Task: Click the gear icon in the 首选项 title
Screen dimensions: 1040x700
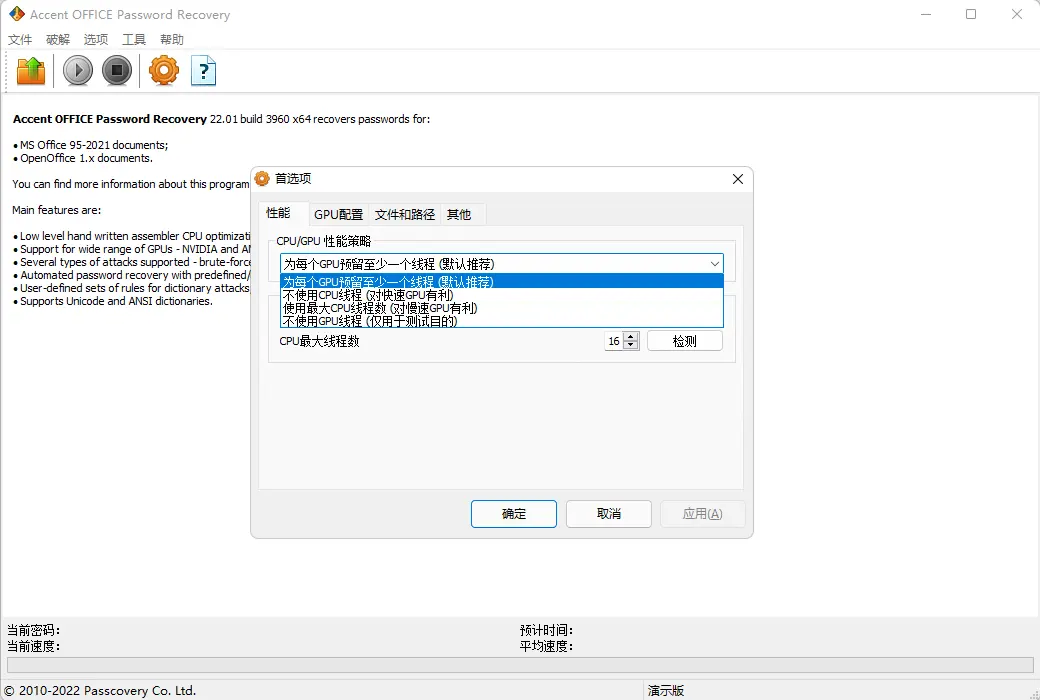Action: [263, 178]
